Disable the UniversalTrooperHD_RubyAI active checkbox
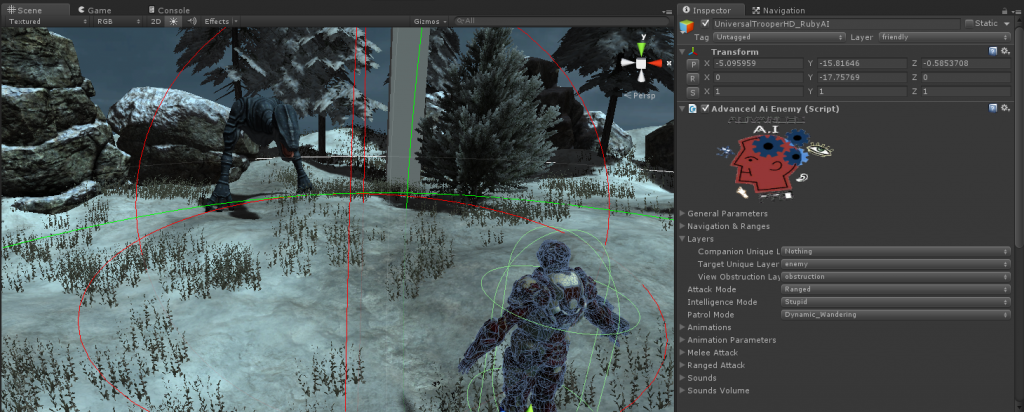Viewport: 1024px width, 412px height. [x=707, y=23]
